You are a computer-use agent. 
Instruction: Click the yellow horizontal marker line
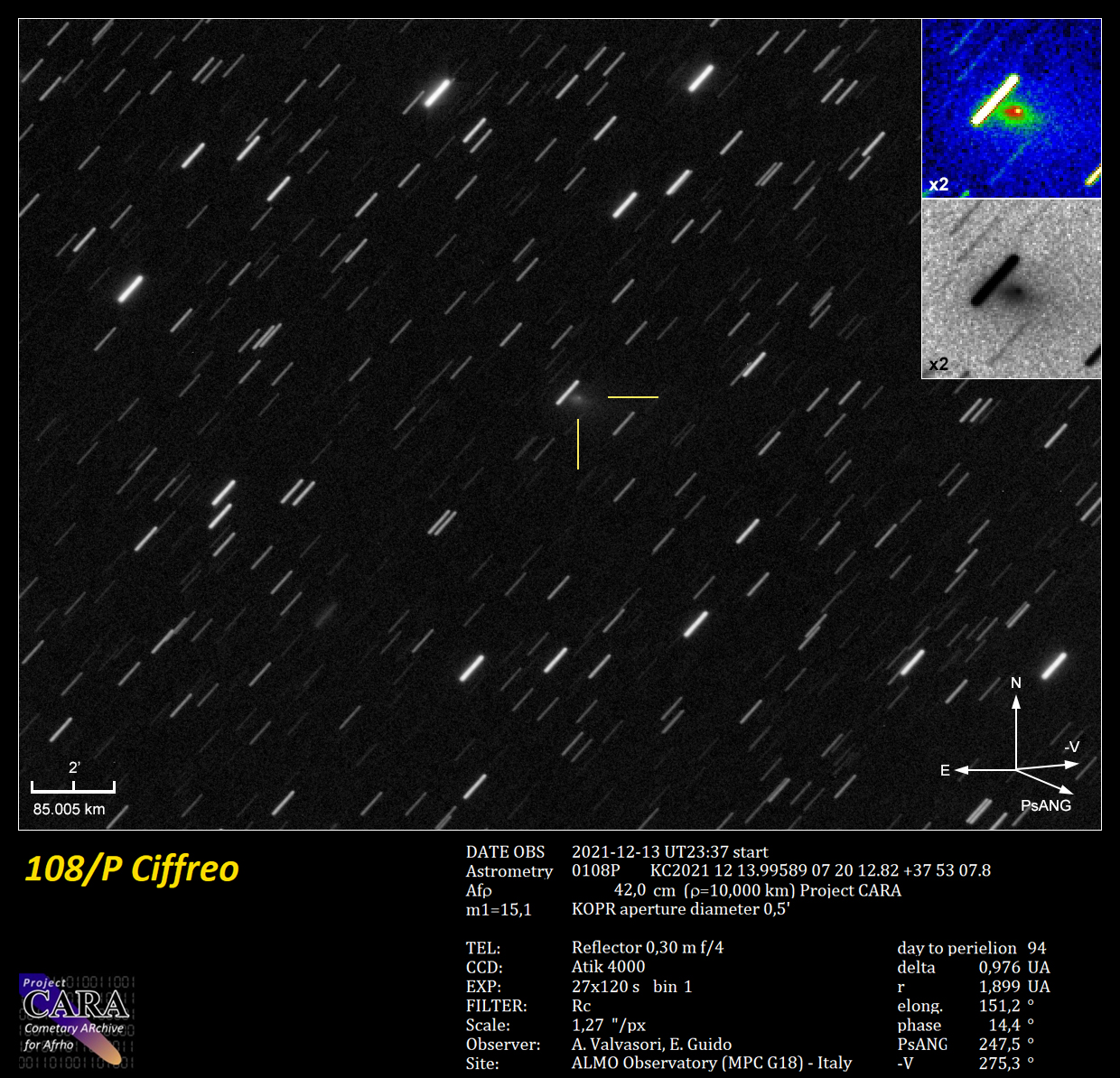632,396
